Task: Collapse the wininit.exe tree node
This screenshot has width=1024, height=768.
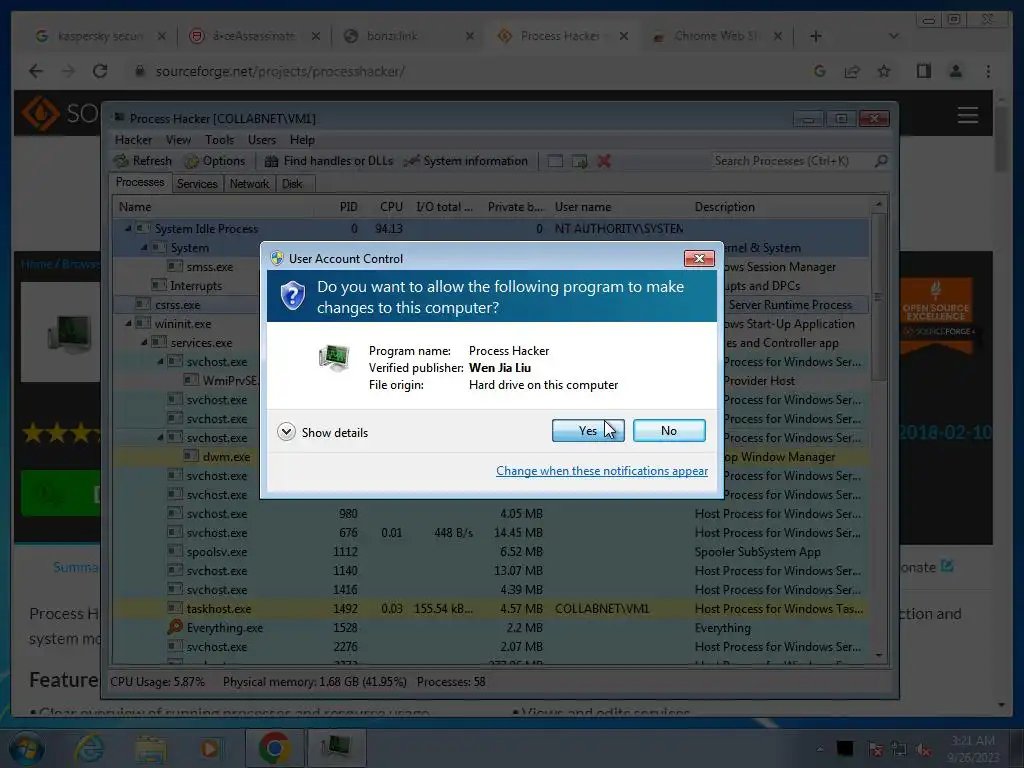Action: tap(128, 323)
